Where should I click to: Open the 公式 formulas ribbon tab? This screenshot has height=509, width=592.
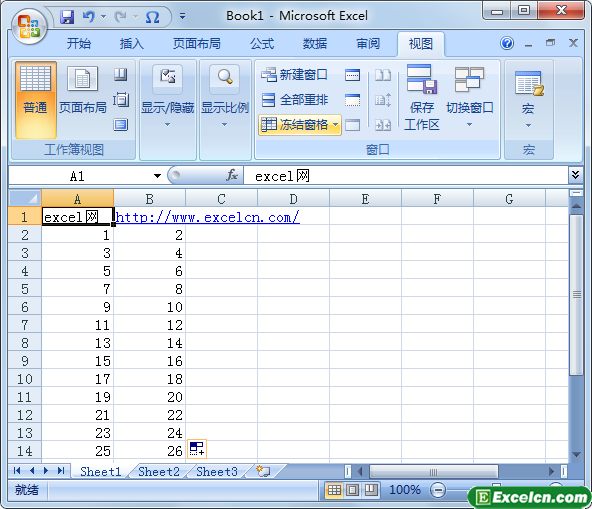click(x=262, y=44)
